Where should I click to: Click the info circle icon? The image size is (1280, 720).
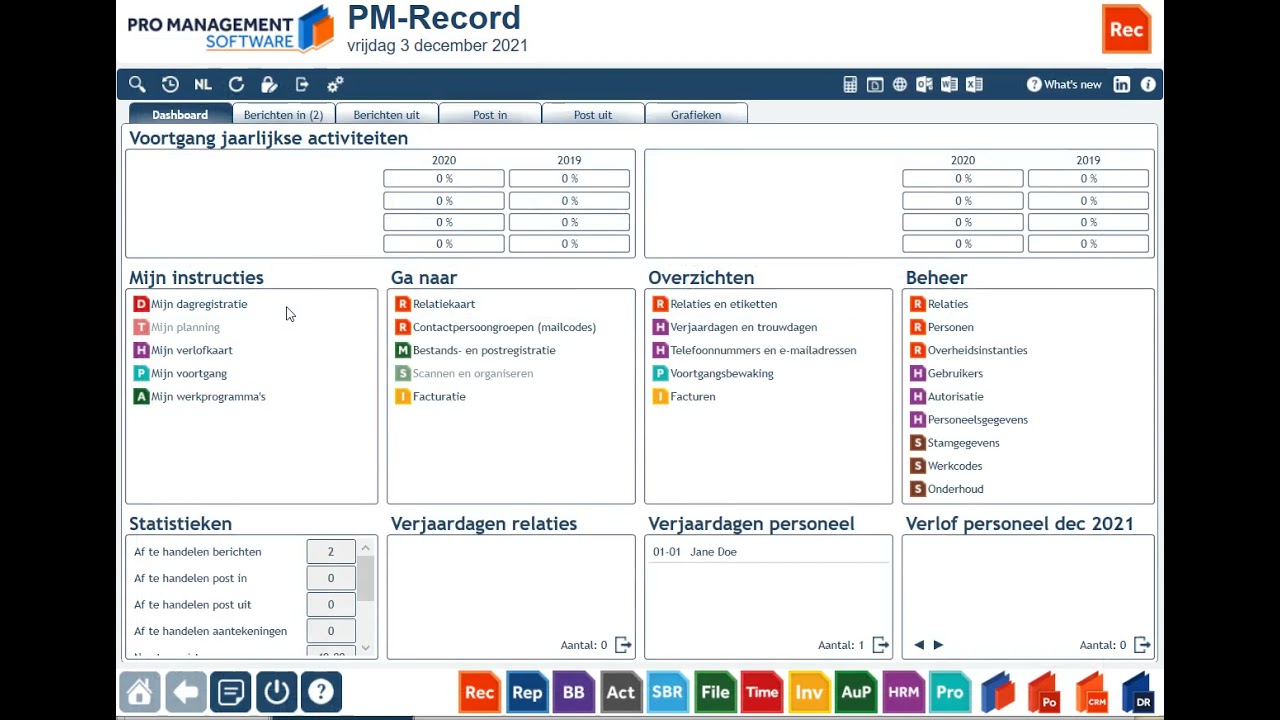pyautogui.click(x=1148, y=85)
